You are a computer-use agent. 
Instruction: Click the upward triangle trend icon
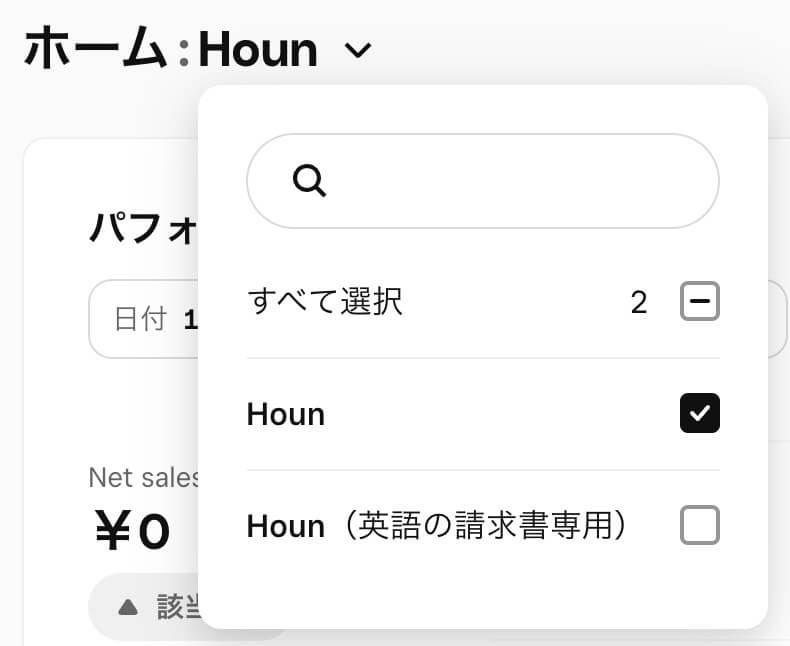127,607
